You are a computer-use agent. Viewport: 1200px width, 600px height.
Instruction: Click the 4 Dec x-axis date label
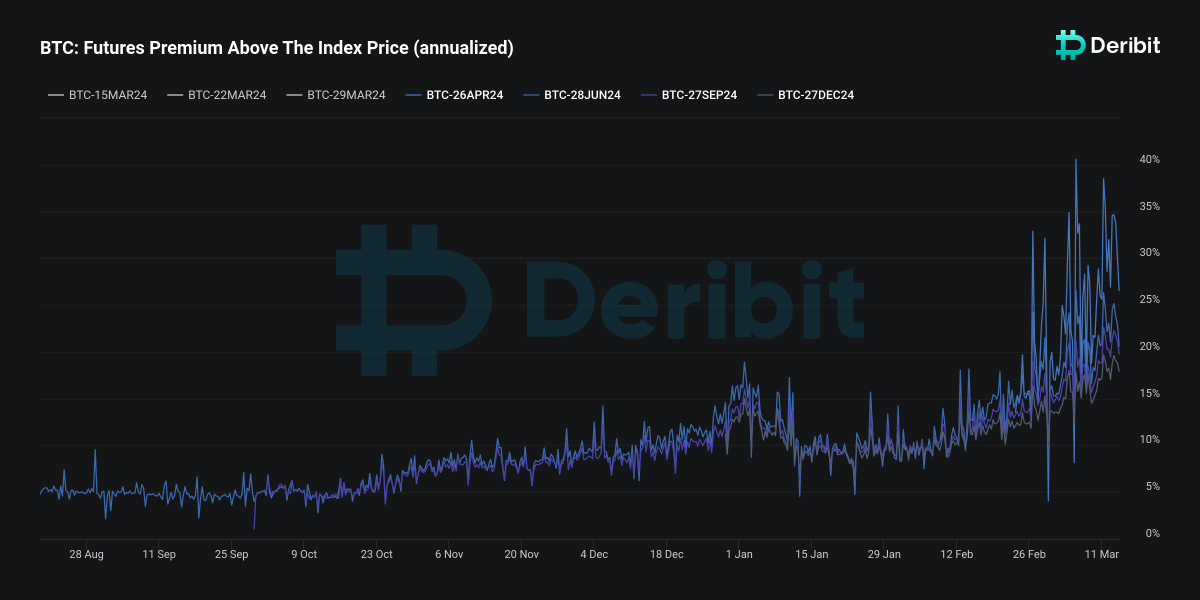594,554
